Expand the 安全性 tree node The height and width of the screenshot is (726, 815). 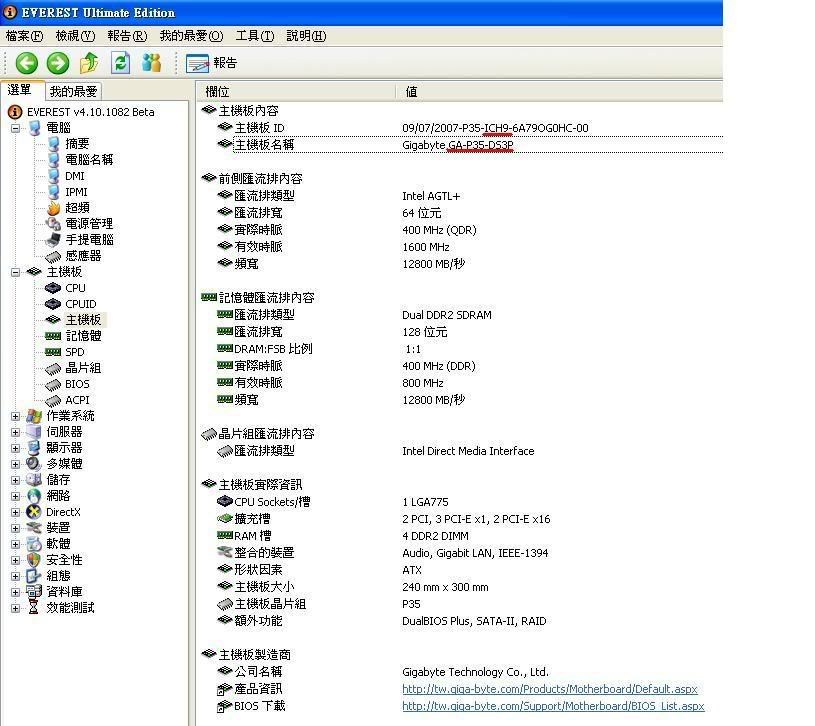[16, 560]
